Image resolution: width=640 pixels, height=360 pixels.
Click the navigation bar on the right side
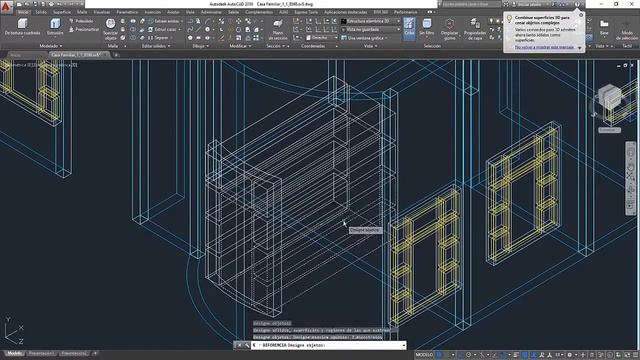[631, 178]
